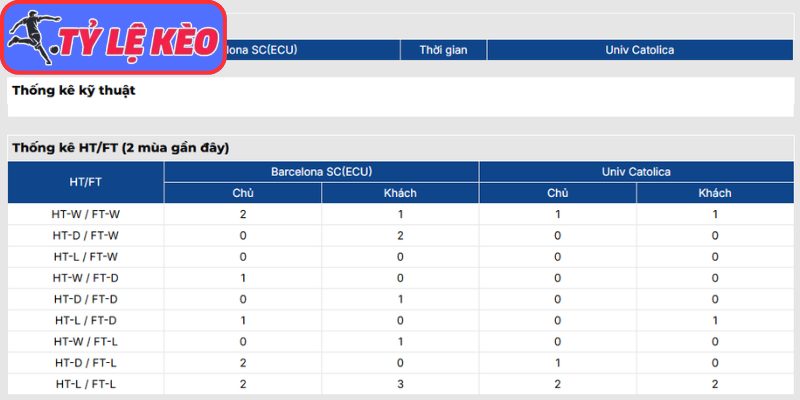Click the Thống kê HT/FT section heading
Viewport: 800px width, 400px height.
tap(121, 148)
